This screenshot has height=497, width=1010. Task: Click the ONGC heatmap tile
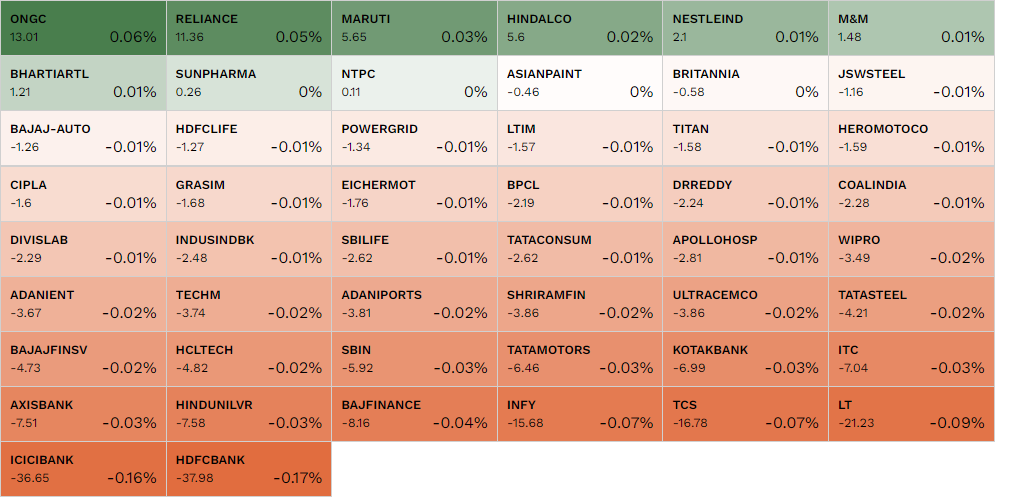(83, 28)
